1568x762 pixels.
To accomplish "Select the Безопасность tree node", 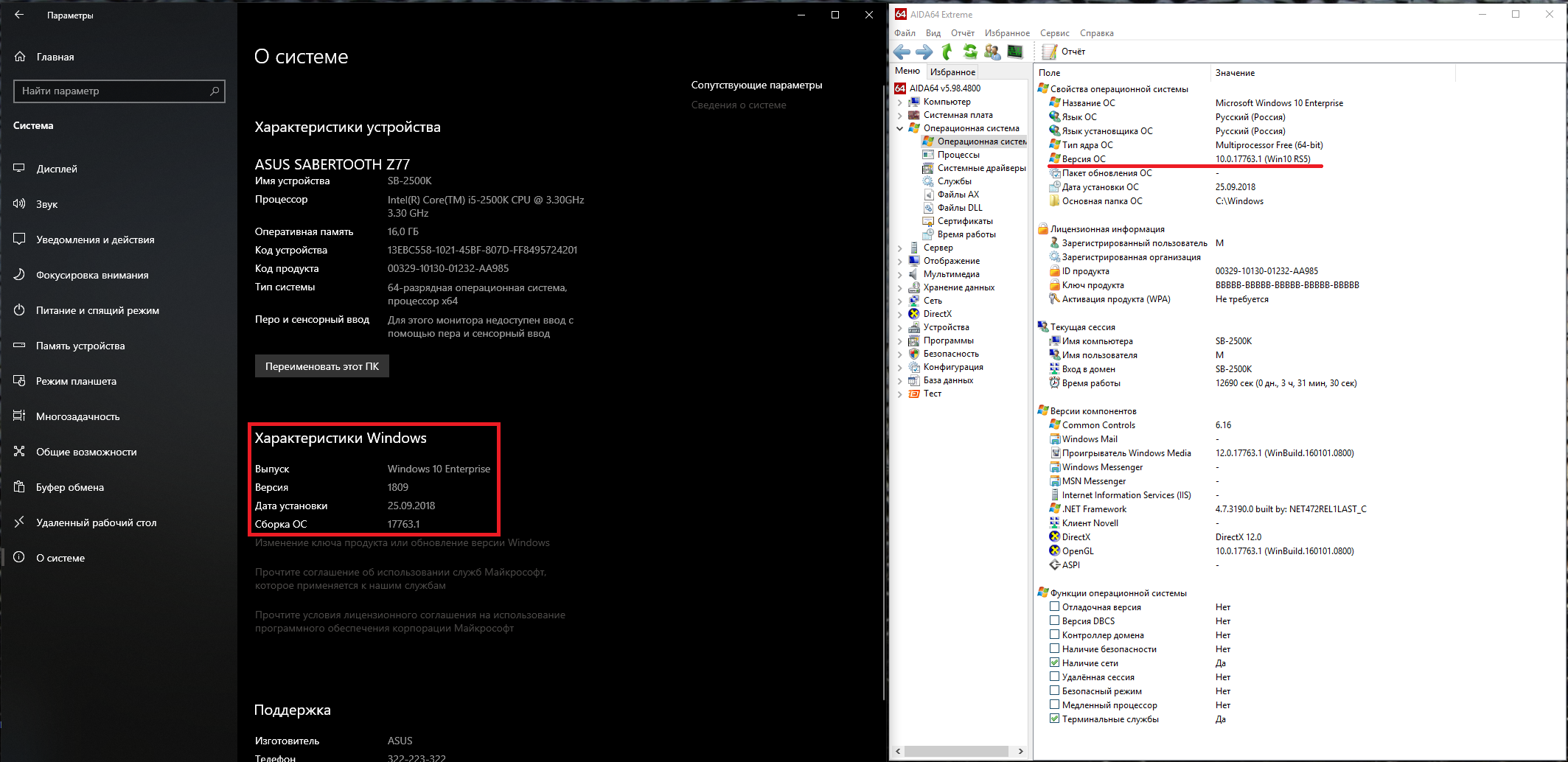I will click(951, 354).
